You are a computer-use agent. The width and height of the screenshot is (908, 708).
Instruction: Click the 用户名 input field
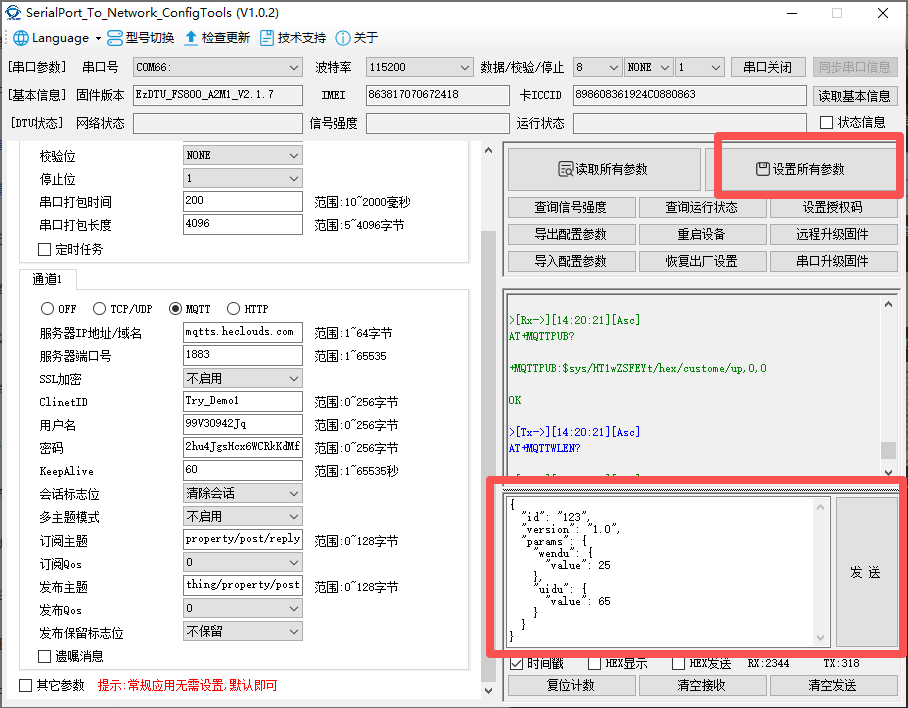(243, 424)
